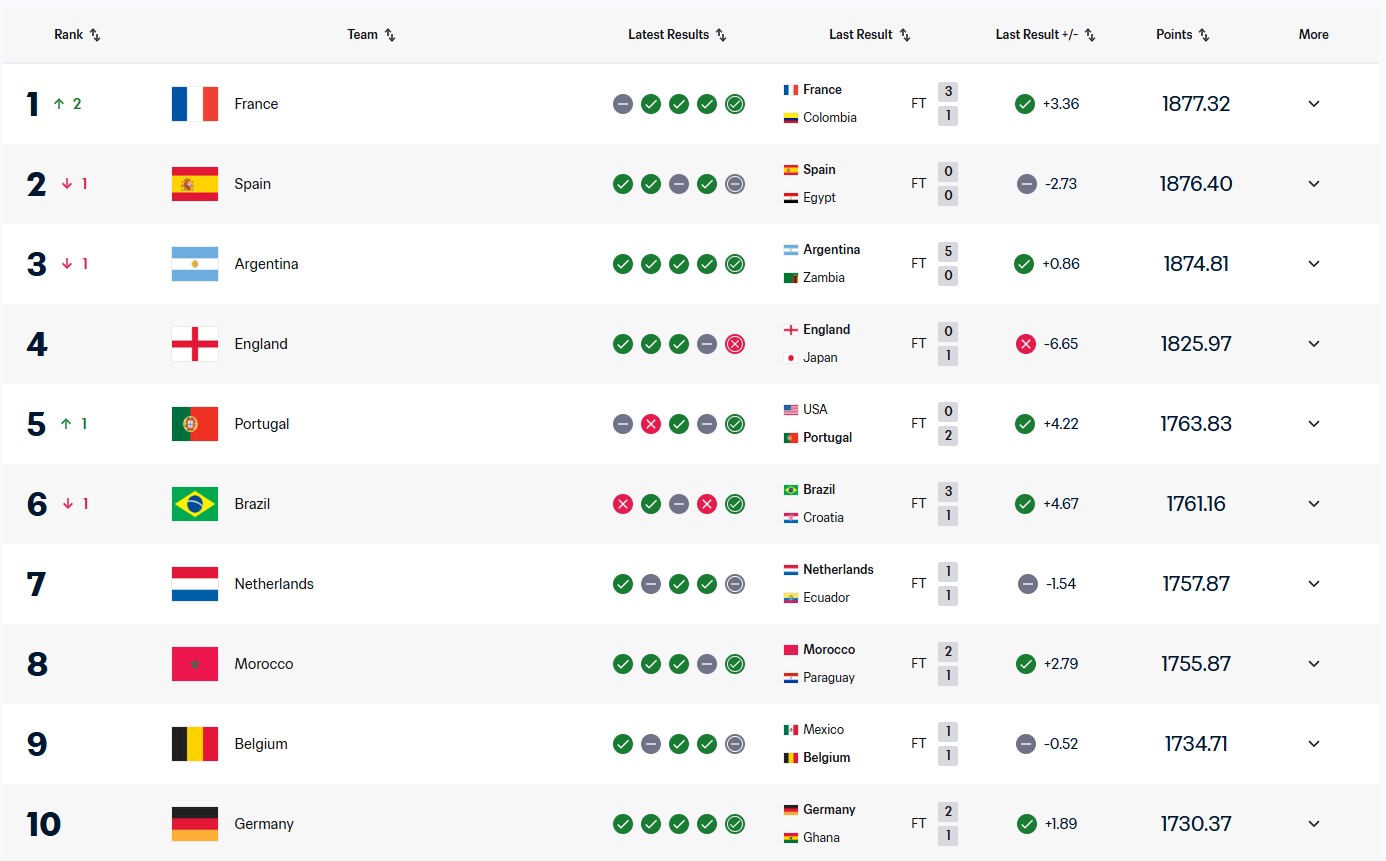Click the France flag icon
The height and width of the screenshot is (861, 1386).
coord(195,104)
